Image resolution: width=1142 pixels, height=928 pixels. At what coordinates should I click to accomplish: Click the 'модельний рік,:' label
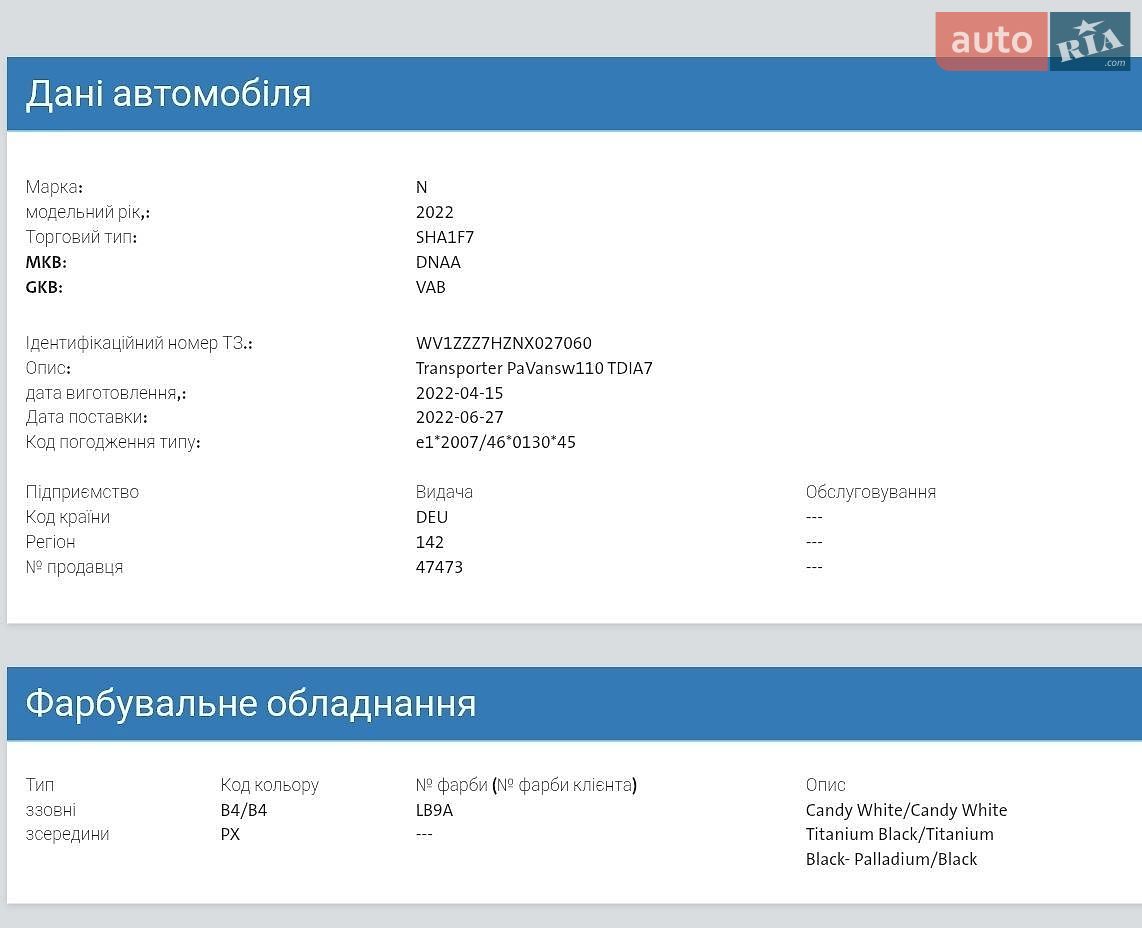pyautogui.click(x=87, y=212)
